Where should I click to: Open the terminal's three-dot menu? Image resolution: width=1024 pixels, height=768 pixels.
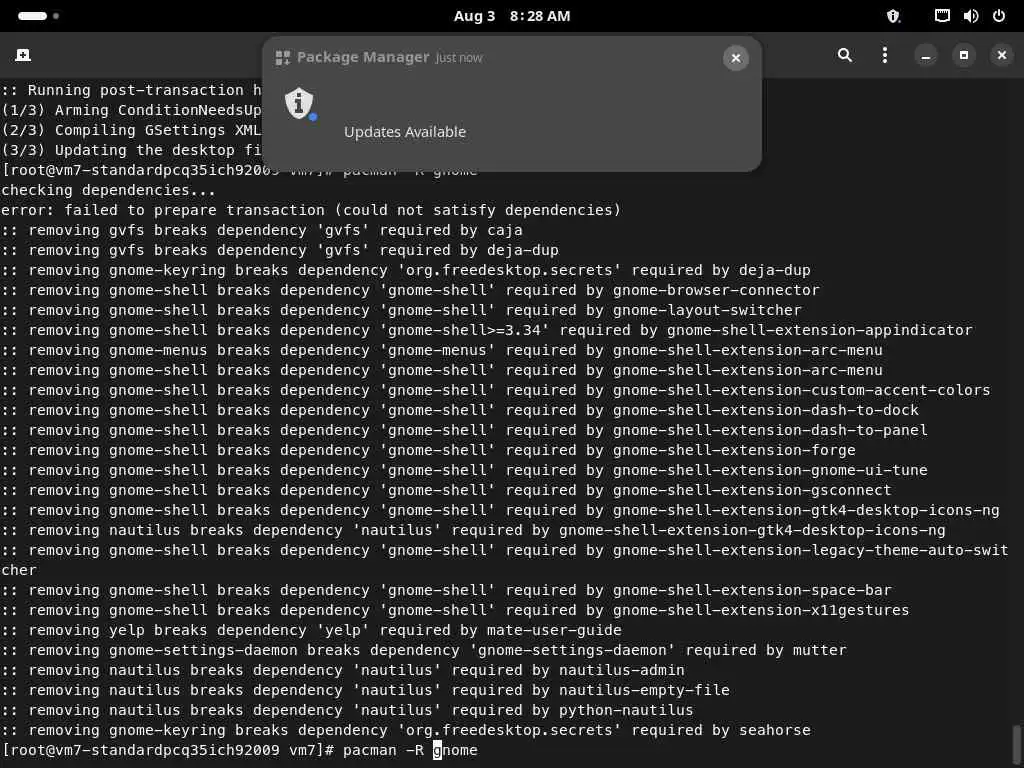885,56
